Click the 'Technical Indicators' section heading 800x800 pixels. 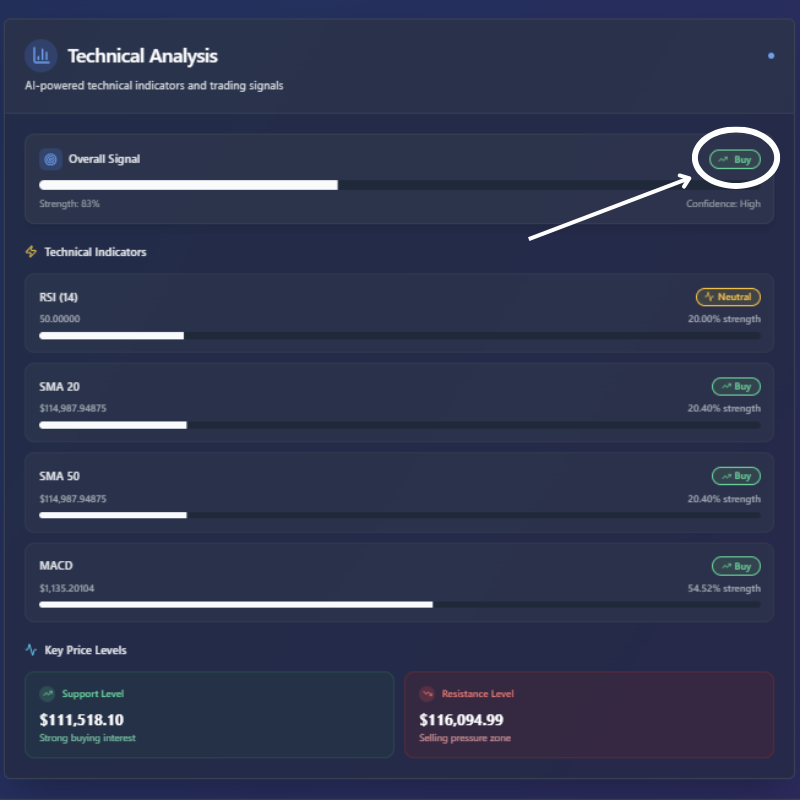click(95, 252)
